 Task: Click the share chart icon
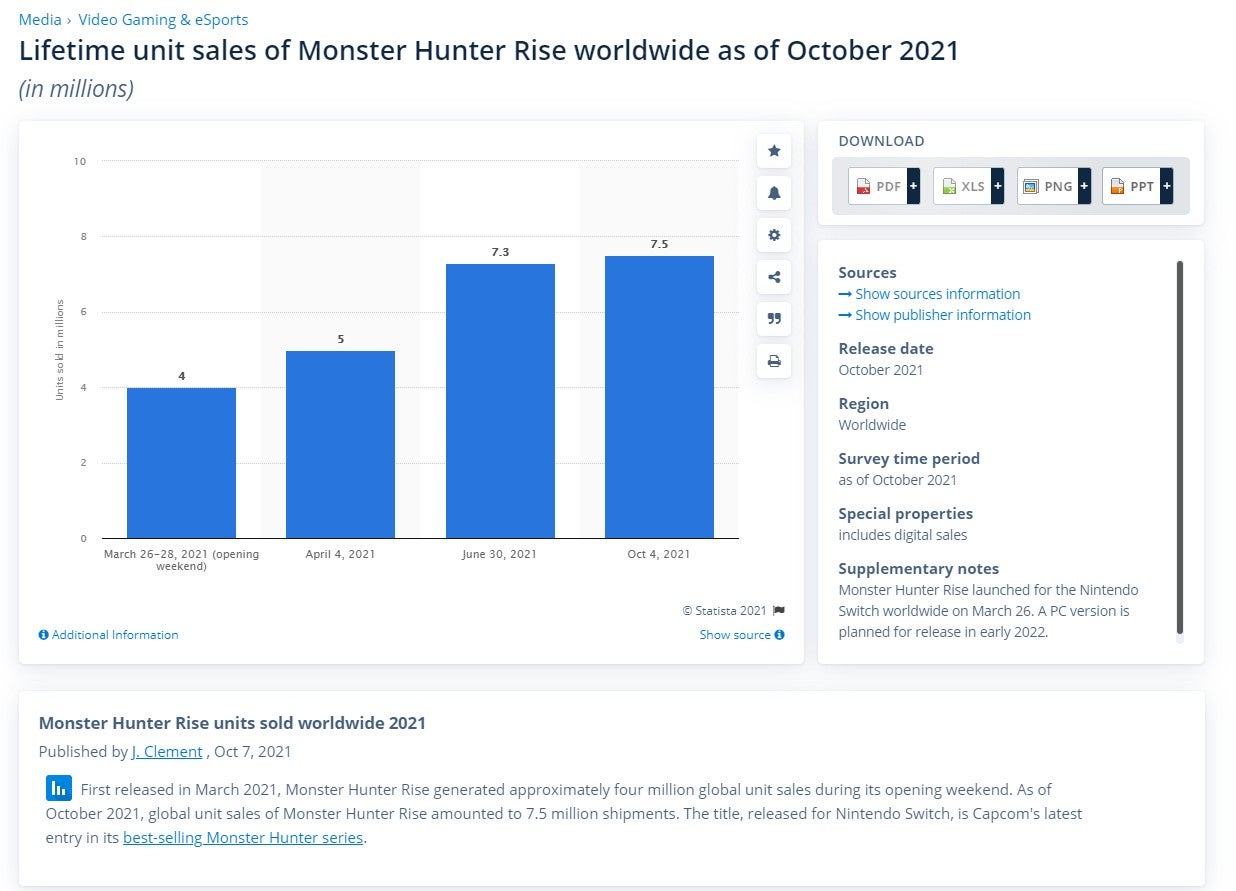tap(774, 277)
